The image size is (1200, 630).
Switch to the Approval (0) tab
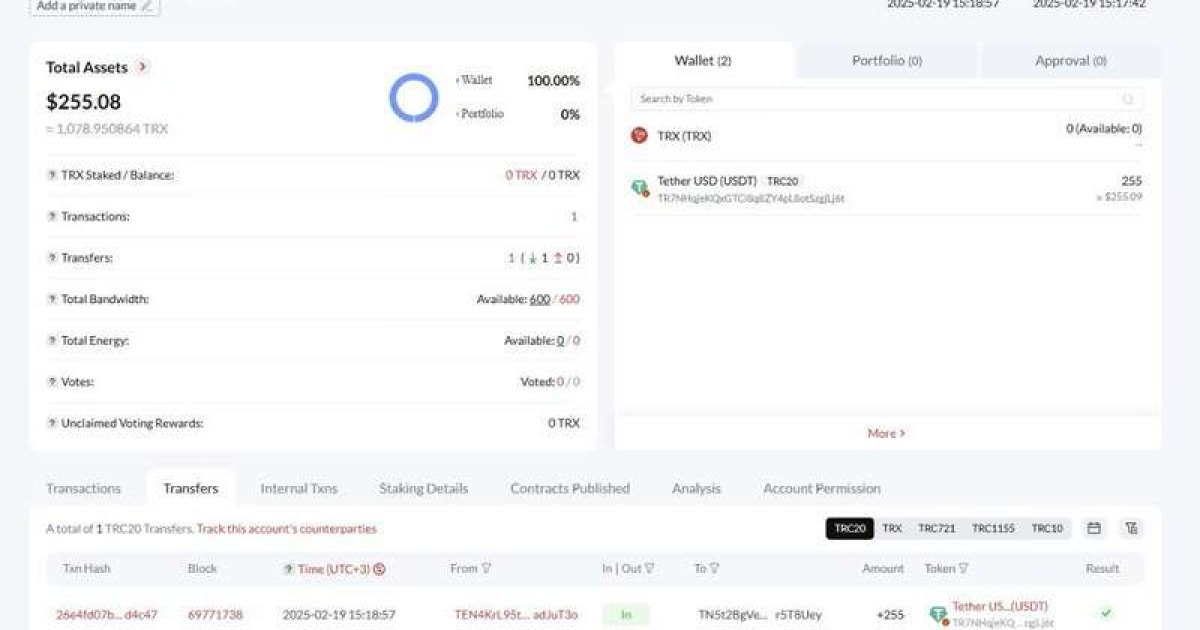1071,60
